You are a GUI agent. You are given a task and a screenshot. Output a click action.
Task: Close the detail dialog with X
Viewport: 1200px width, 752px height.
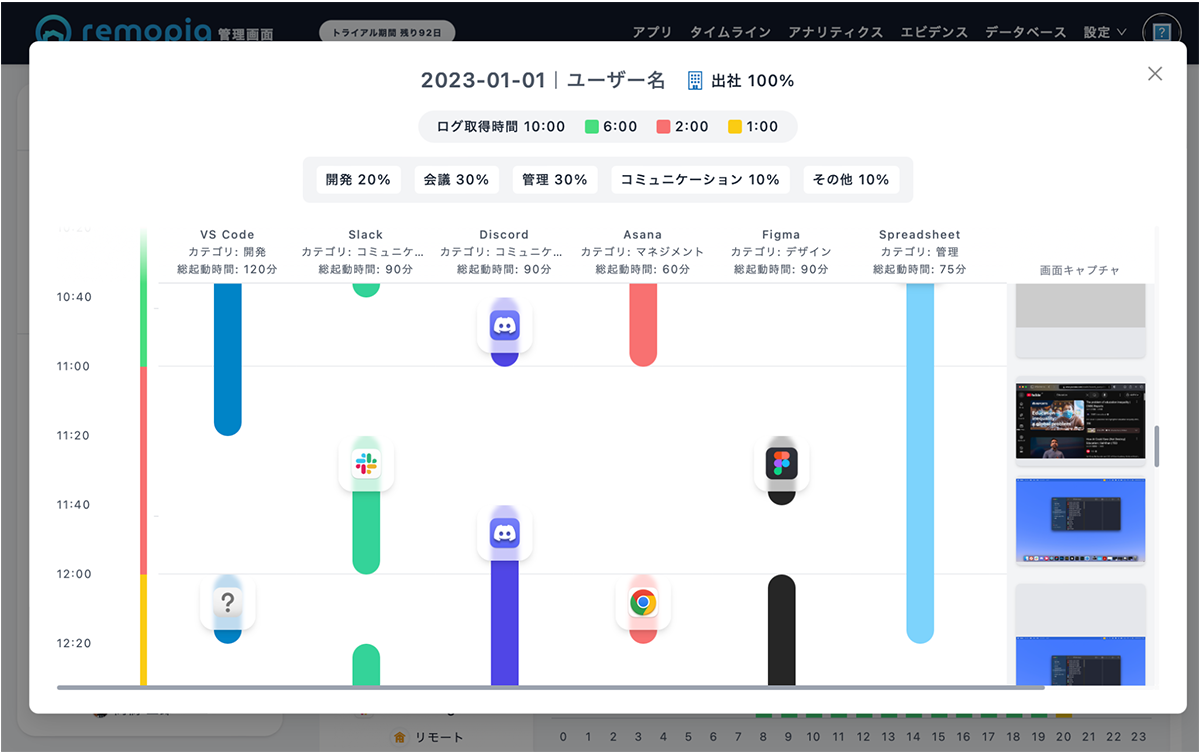point(1155,73)
